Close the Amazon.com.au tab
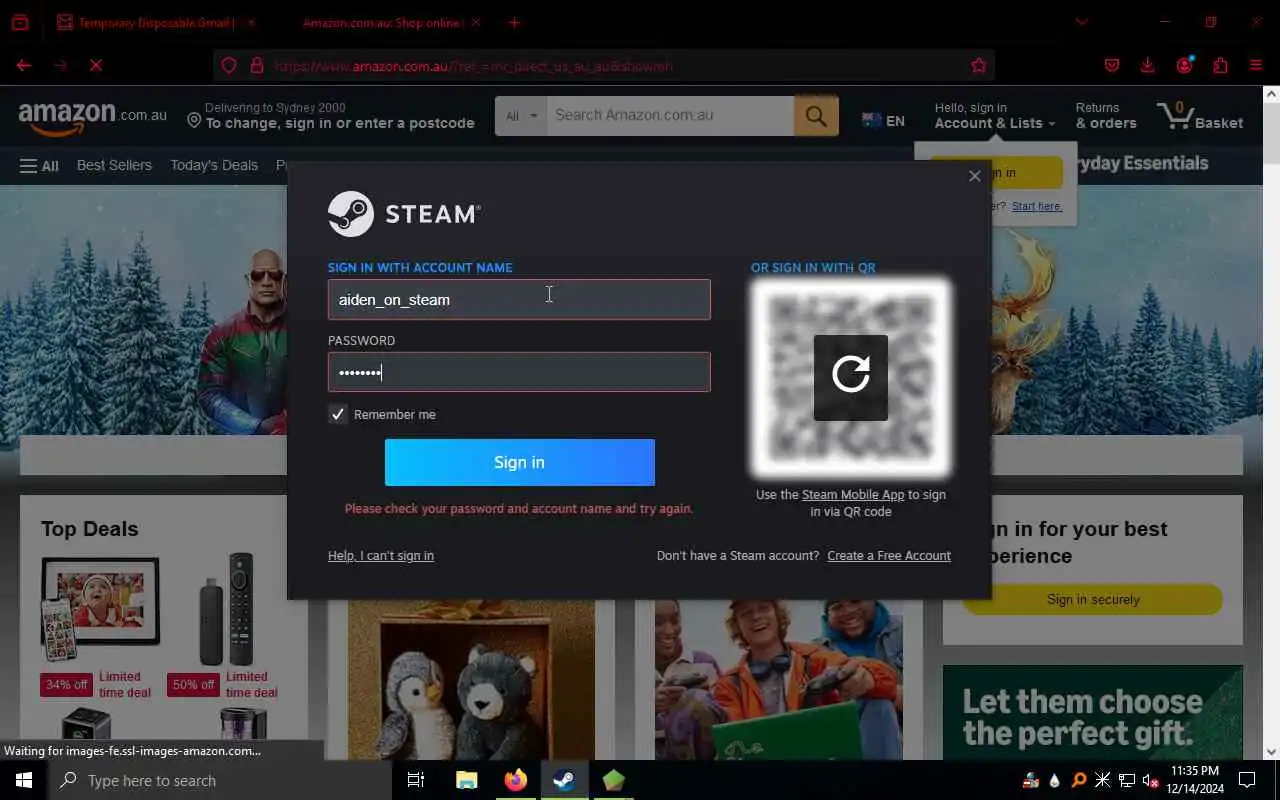The width and height of the screenshot is (1280, 800). pyautogui.click(x=475, y=22)
